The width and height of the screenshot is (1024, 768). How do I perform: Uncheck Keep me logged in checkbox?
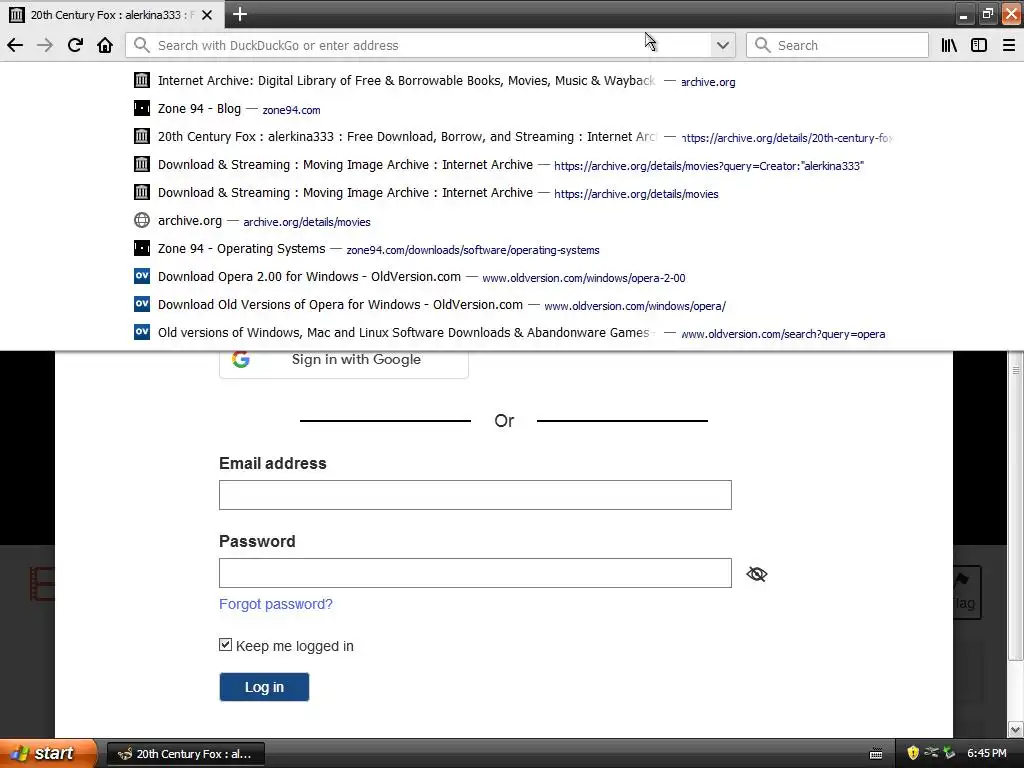pyautogui.click(x=225, y=645)
